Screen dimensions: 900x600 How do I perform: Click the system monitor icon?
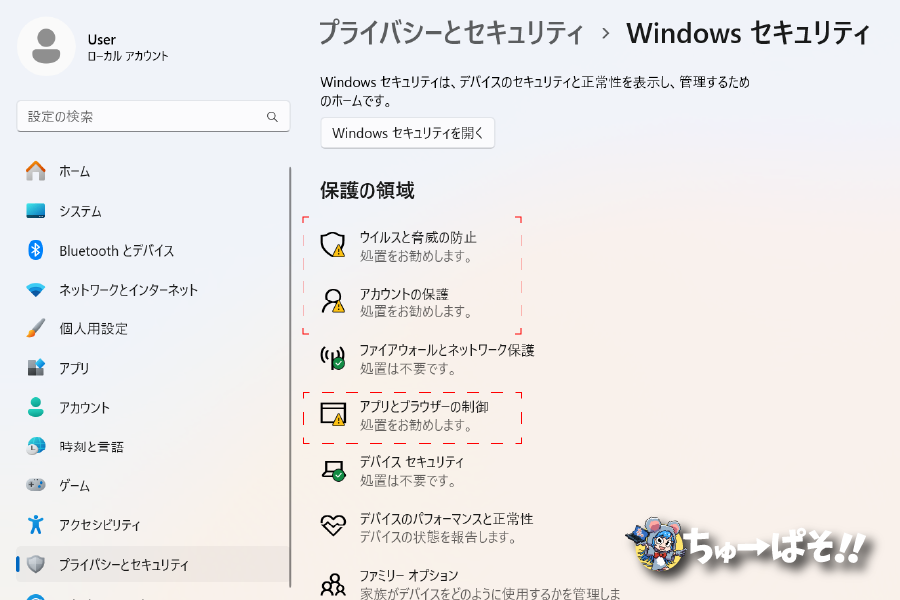click(36, 211)
